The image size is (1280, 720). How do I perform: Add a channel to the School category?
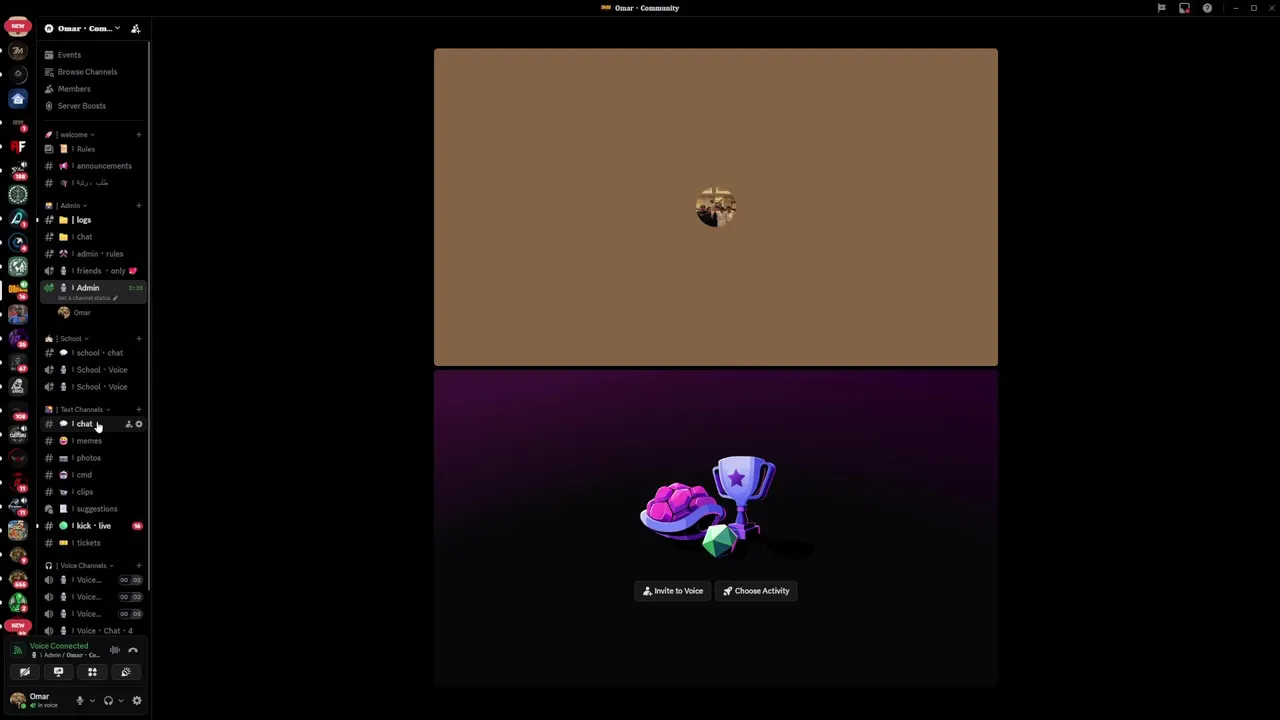click(139, 339)
